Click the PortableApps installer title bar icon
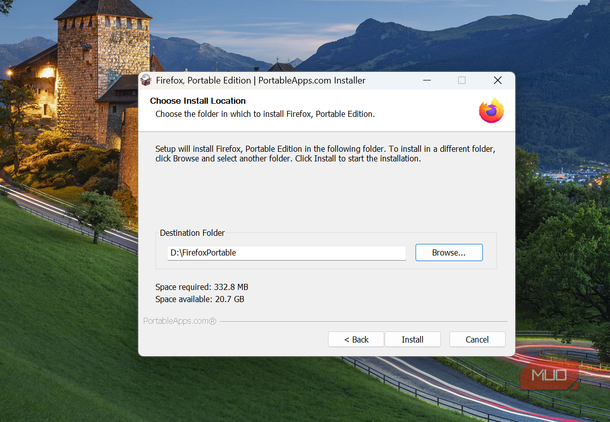Image resolution: width=610 pixels, height=422 pixels. coord(146,80)
